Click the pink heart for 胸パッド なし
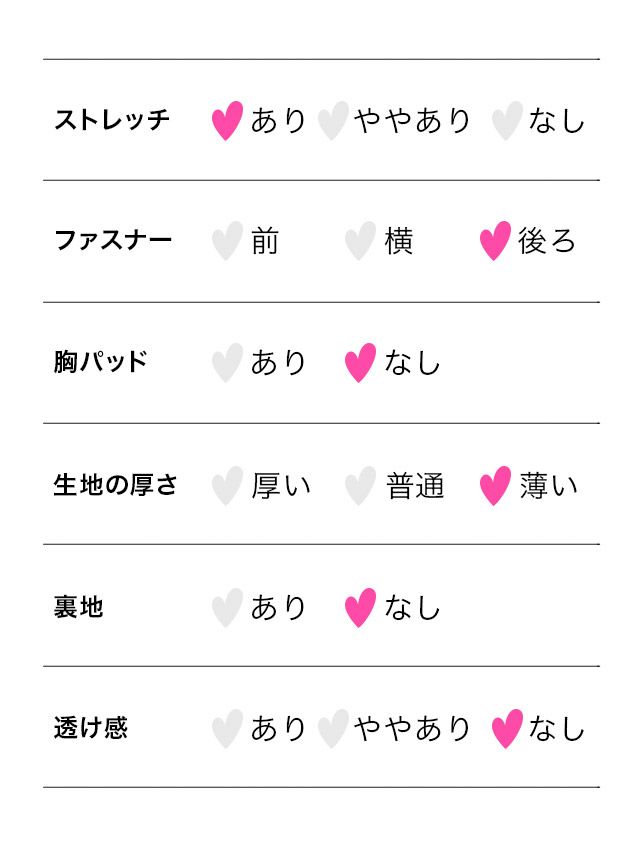Viewport: 640px width, 854px height. [360, 363]
